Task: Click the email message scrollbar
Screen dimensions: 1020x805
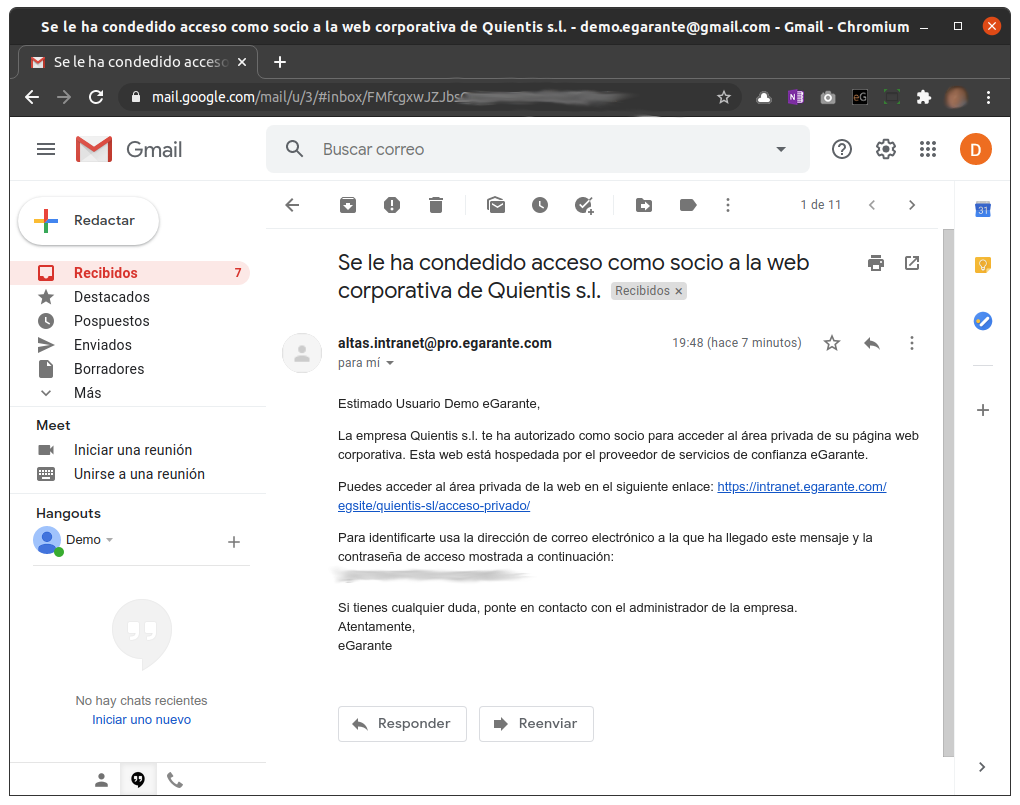Action: click(948, 493)
